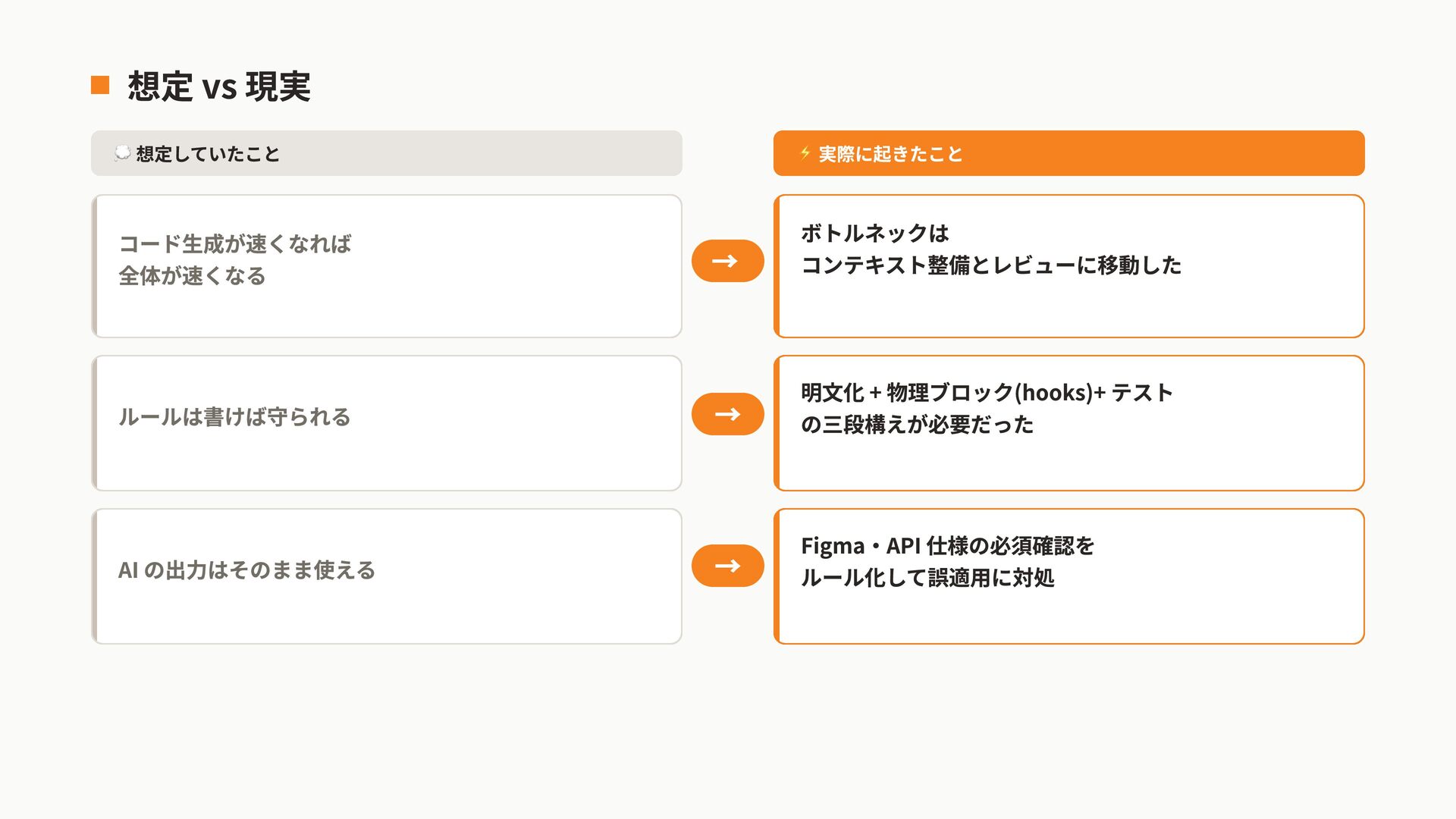Click the 明文化 + 物理ブロック(hooks) card
Screen dimensions: 1456x819
point(1069,423)
